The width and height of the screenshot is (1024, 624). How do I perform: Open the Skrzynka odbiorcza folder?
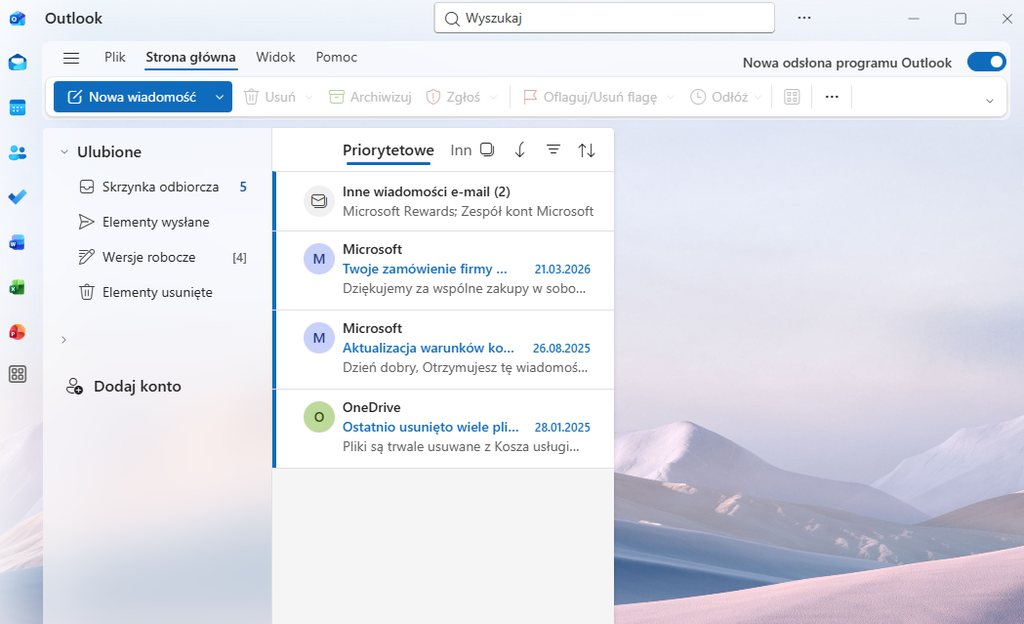click(162, 187)
